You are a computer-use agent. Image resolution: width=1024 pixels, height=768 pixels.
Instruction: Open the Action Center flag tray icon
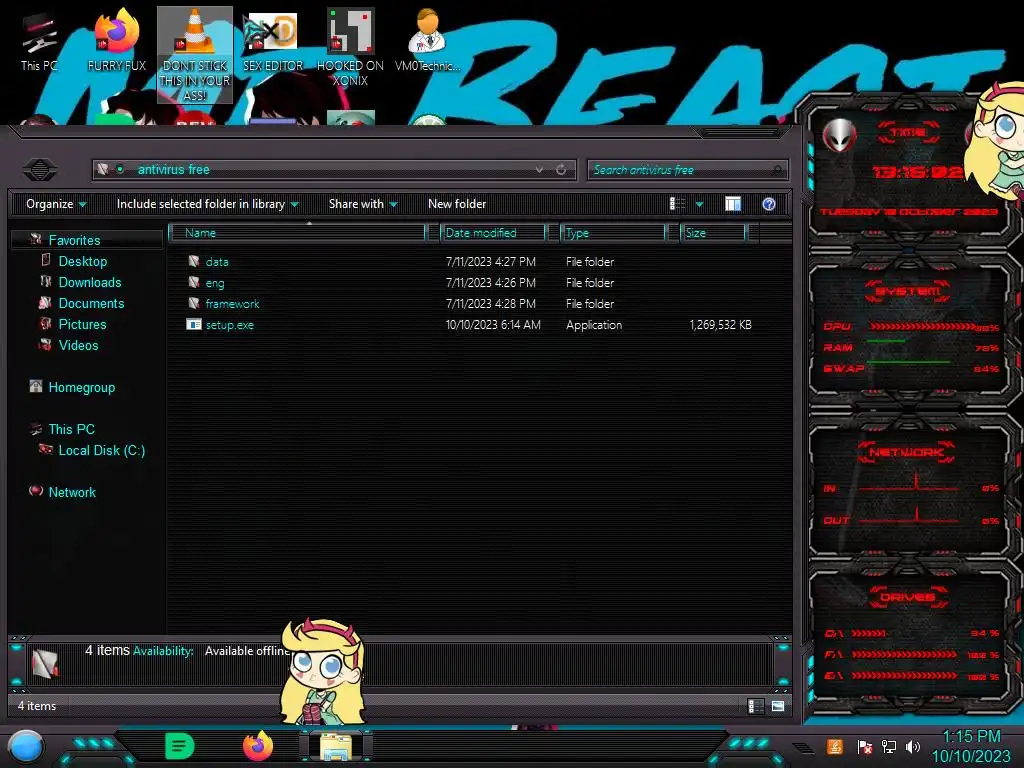[x=864, y=746]
